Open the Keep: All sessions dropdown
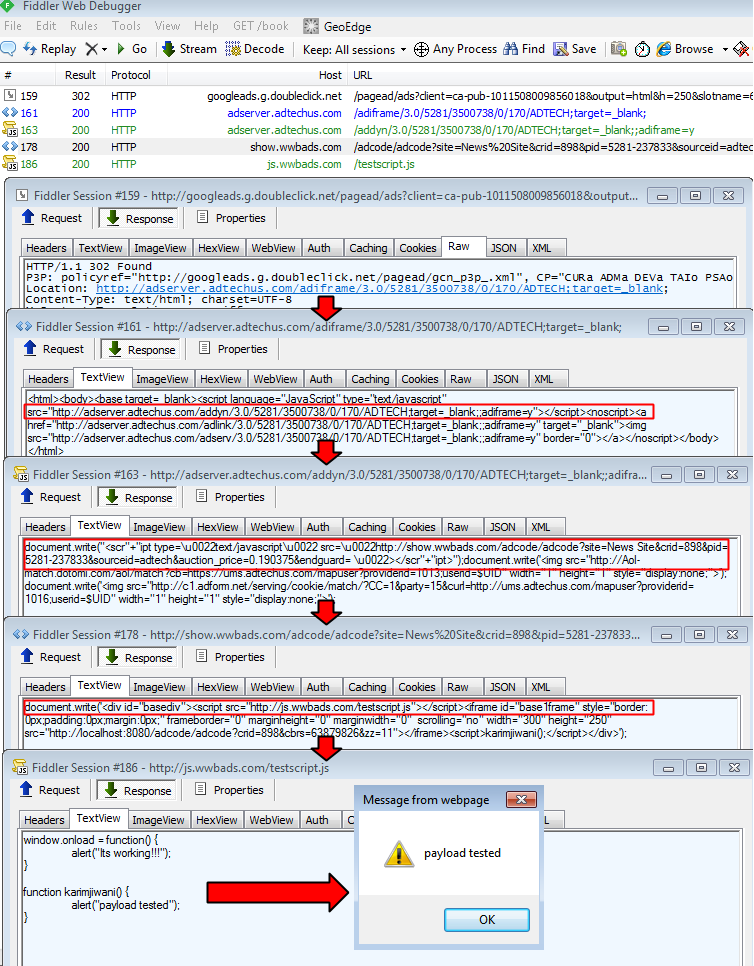The image size is (754, 966). click(354, 49)
